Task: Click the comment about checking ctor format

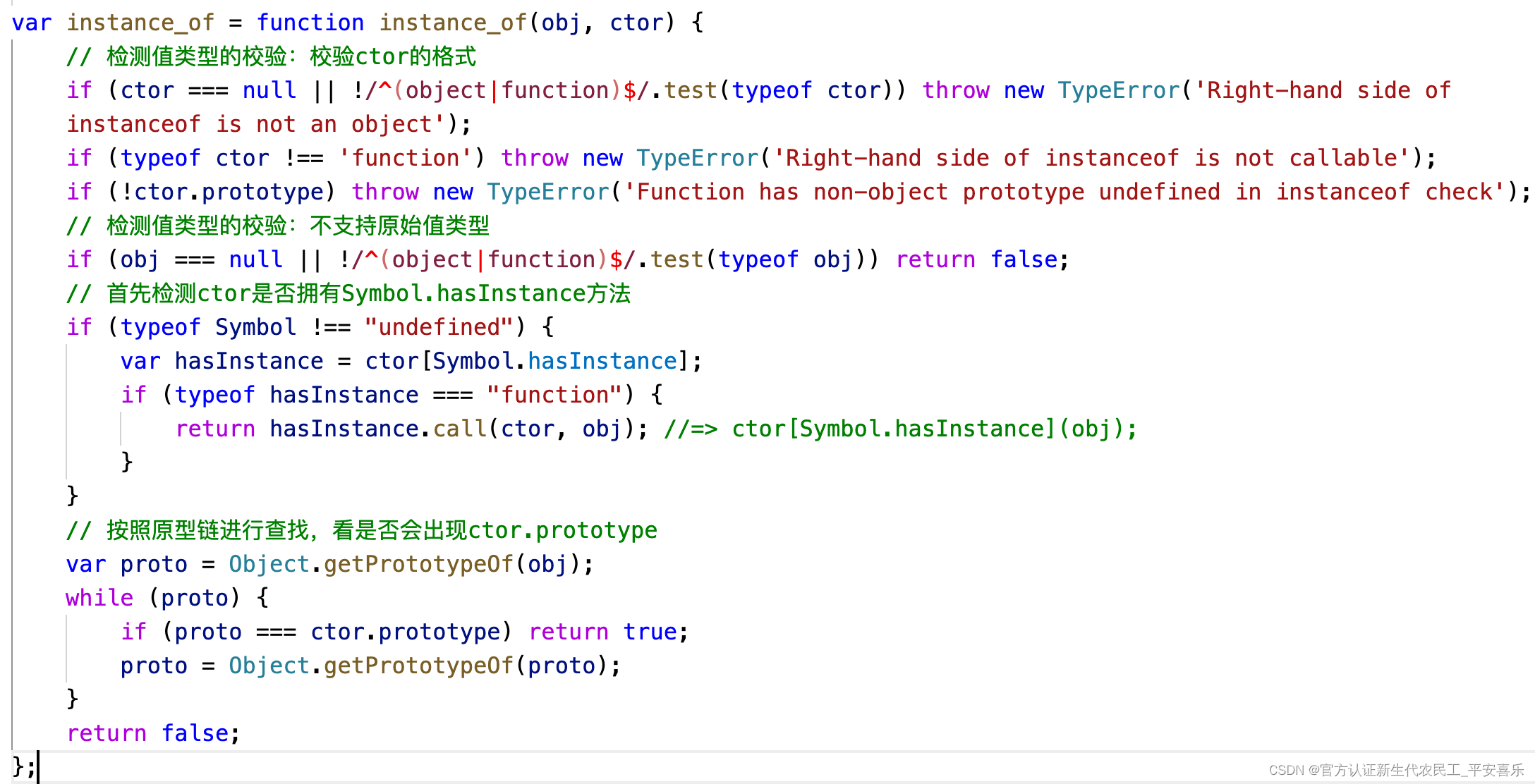Action: point(272,56)
